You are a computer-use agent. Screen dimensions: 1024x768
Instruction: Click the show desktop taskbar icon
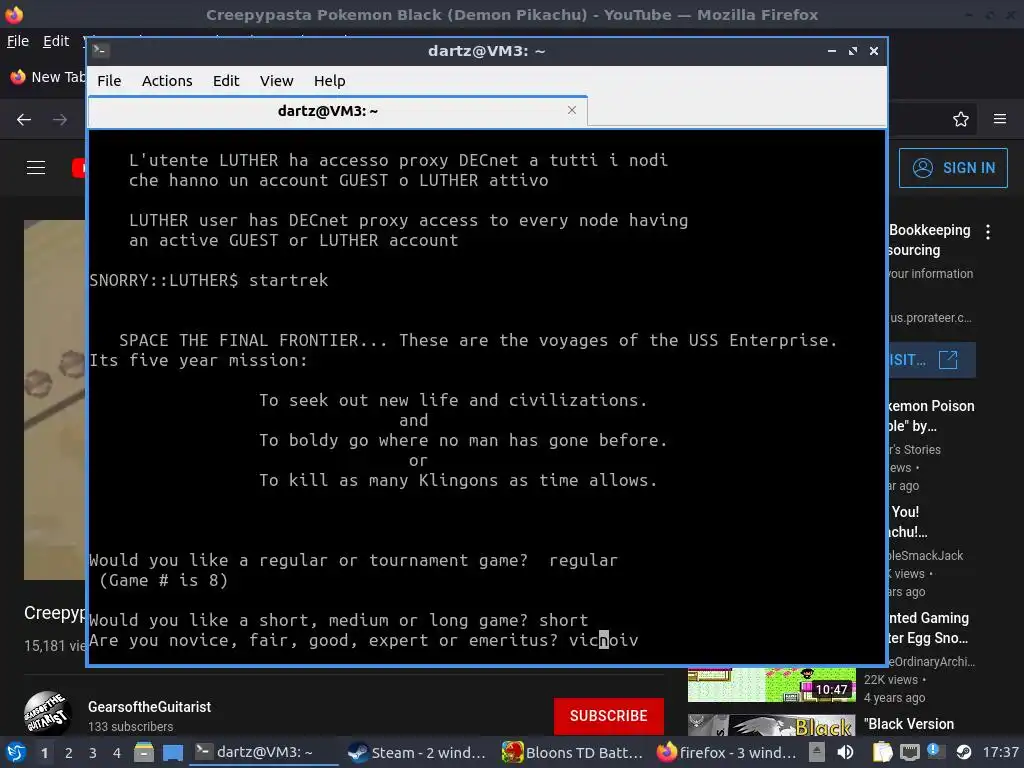173,752
